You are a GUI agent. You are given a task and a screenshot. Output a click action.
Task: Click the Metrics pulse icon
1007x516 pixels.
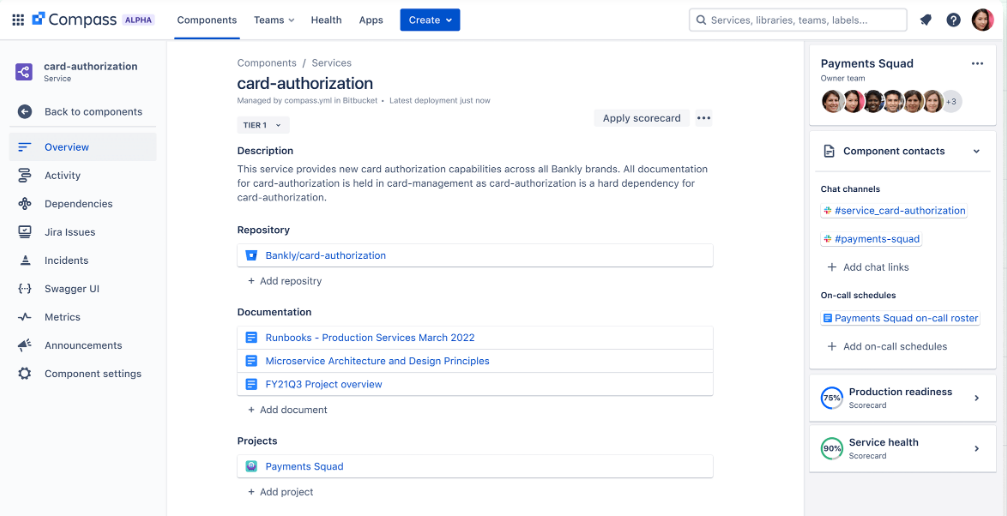tap(24, 317)
